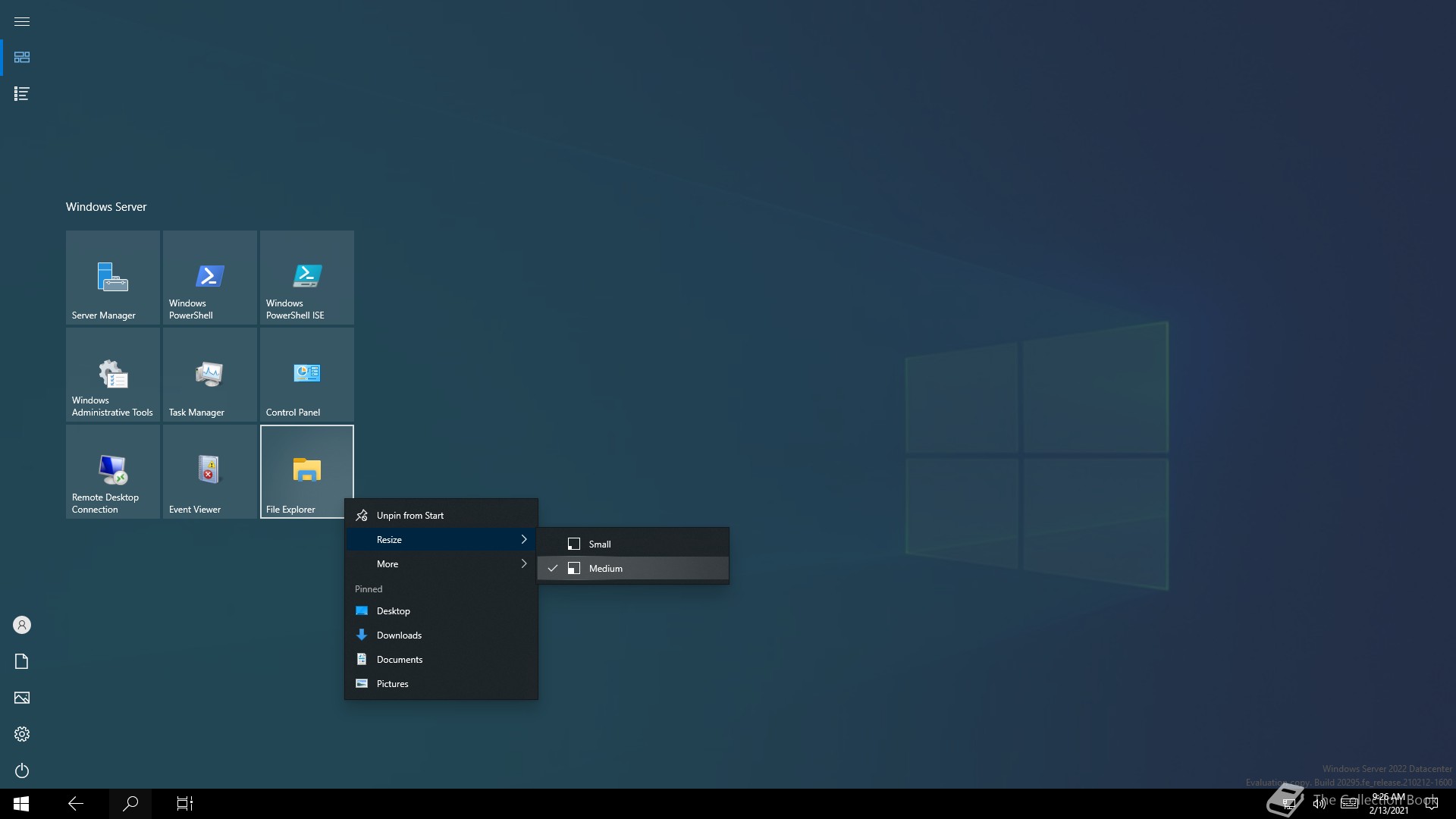
Task: Select the Small tile size
Action: (x=633, y=544)
